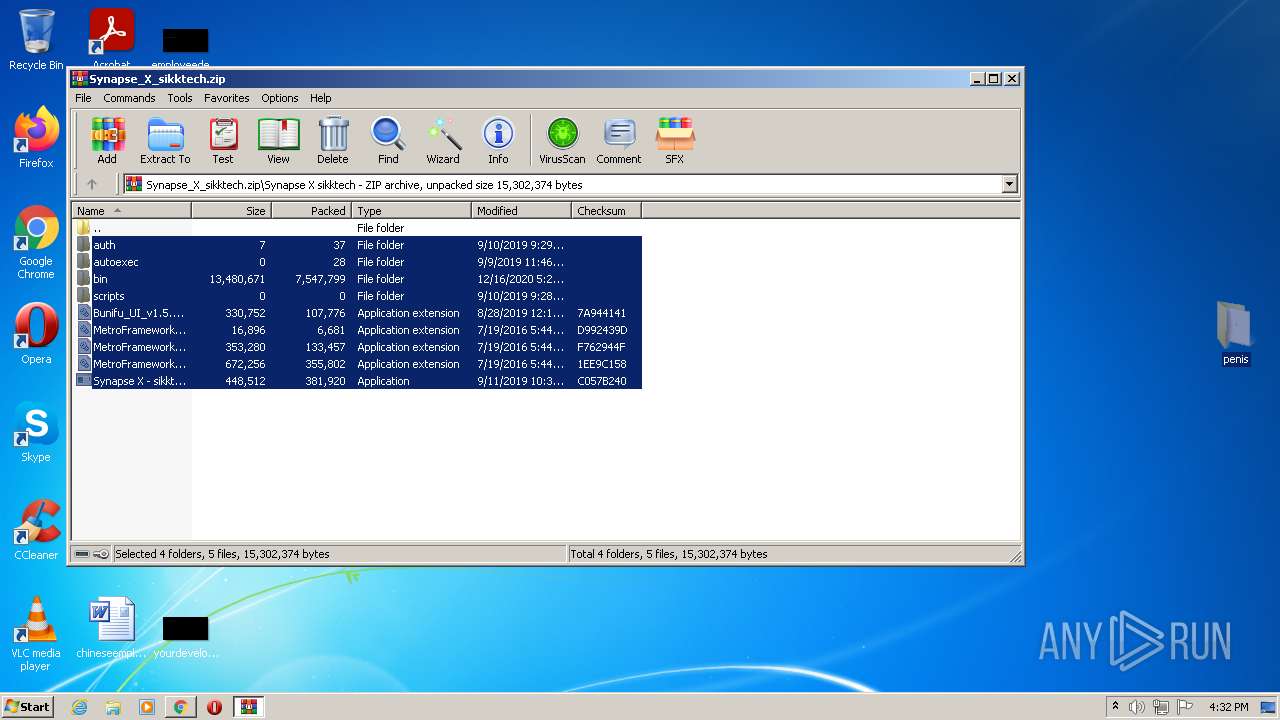Sort by Checksum column header
The width and height of the screenshot is (1280, 720).
pos(606,211)
